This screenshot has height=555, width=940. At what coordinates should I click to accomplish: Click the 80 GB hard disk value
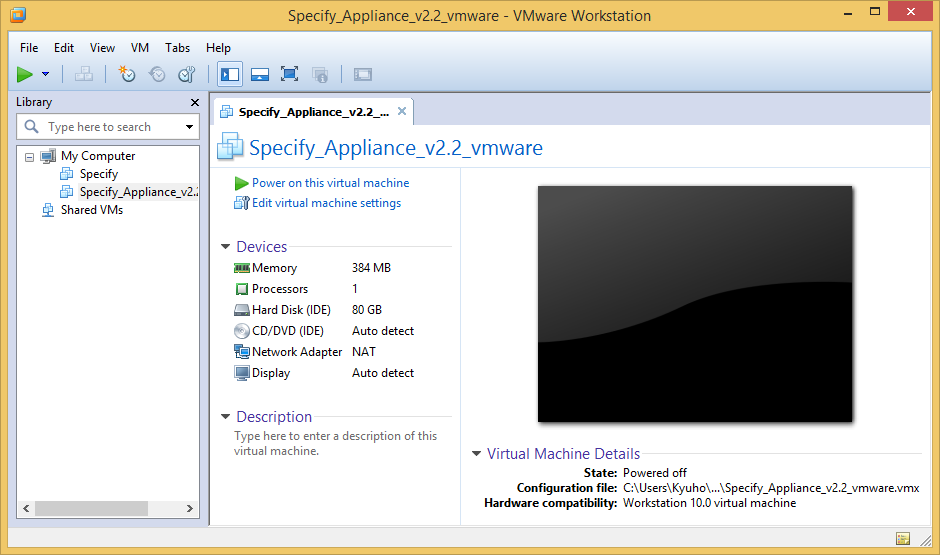367,310
